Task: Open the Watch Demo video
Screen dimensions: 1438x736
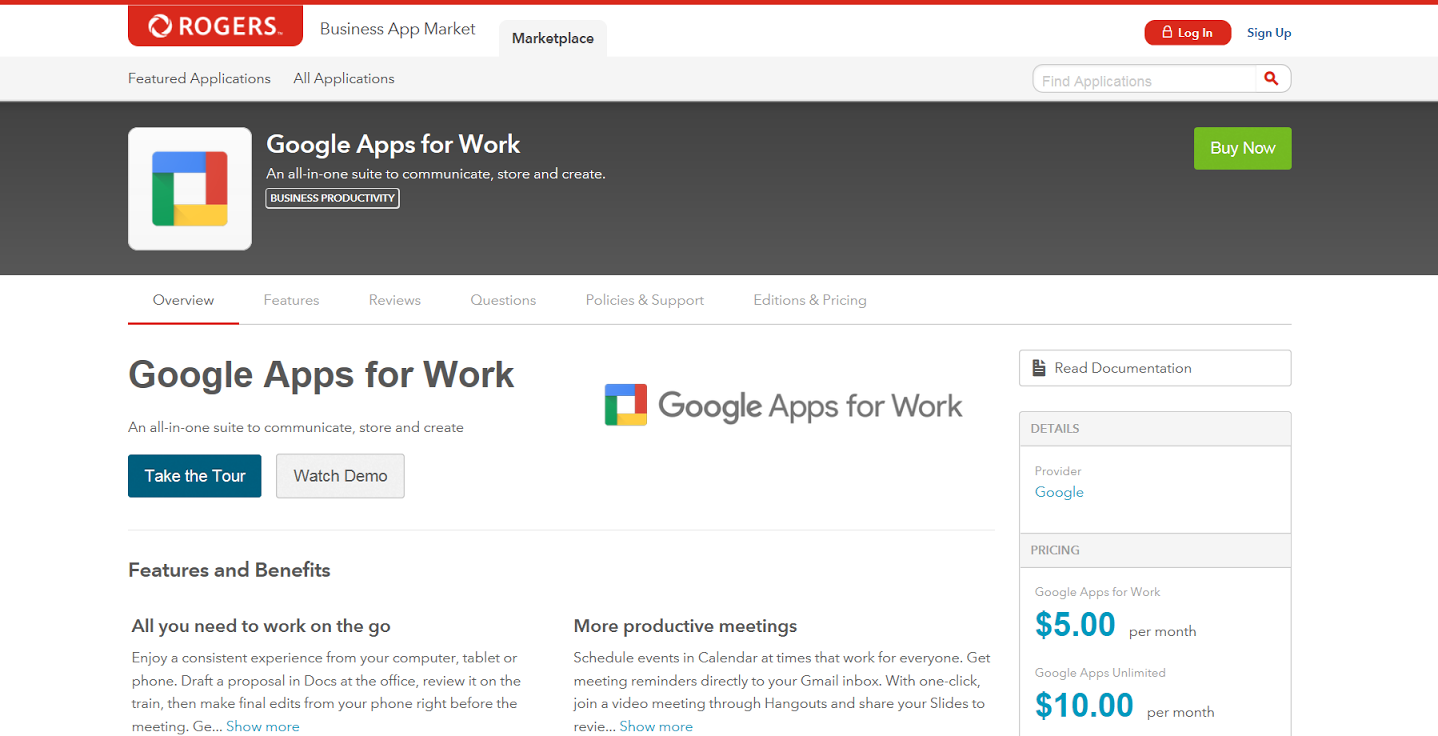Action: 340,476
